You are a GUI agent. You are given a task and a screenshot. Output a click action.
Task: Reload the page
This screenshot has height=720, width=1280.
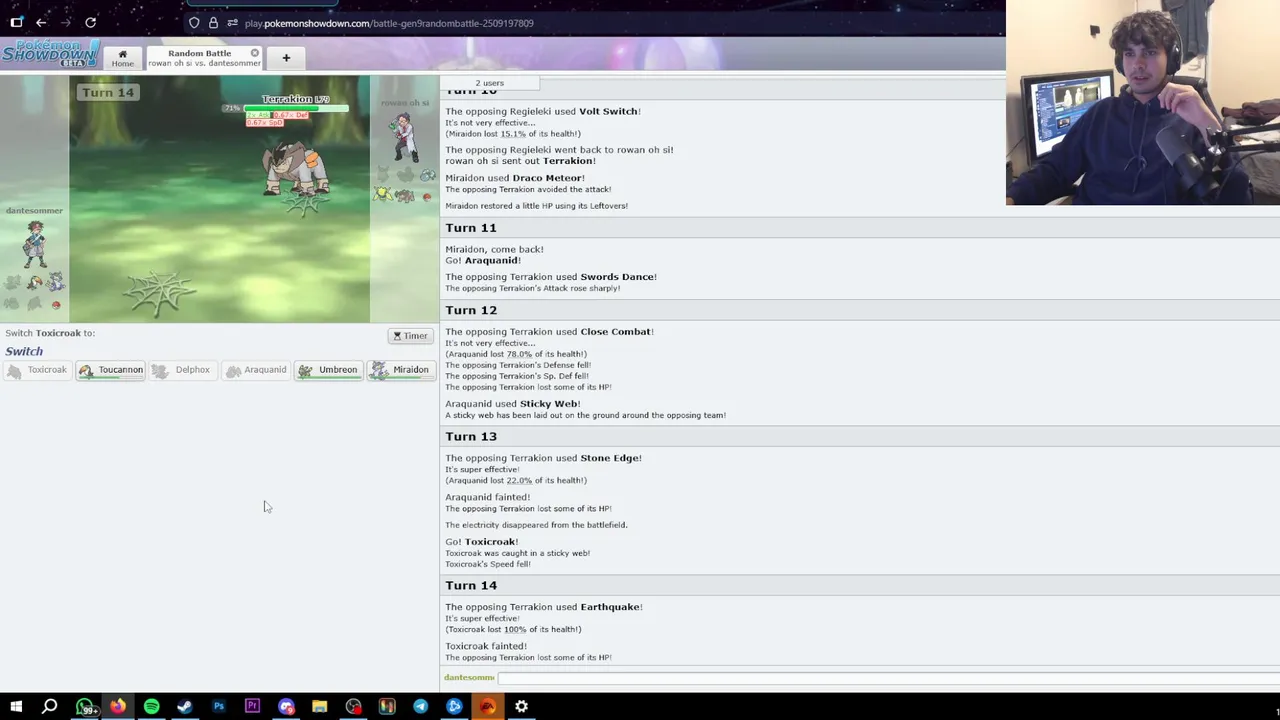point(90,22)
